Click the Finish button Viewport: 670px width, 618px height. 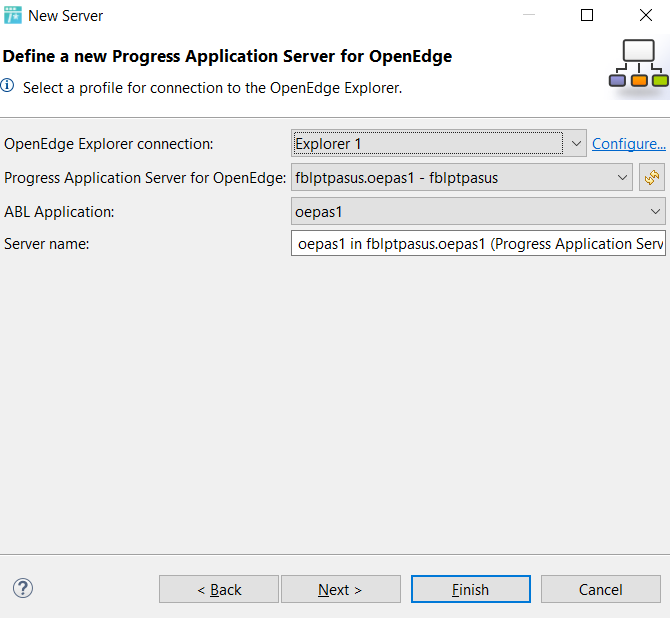(470, 589)
